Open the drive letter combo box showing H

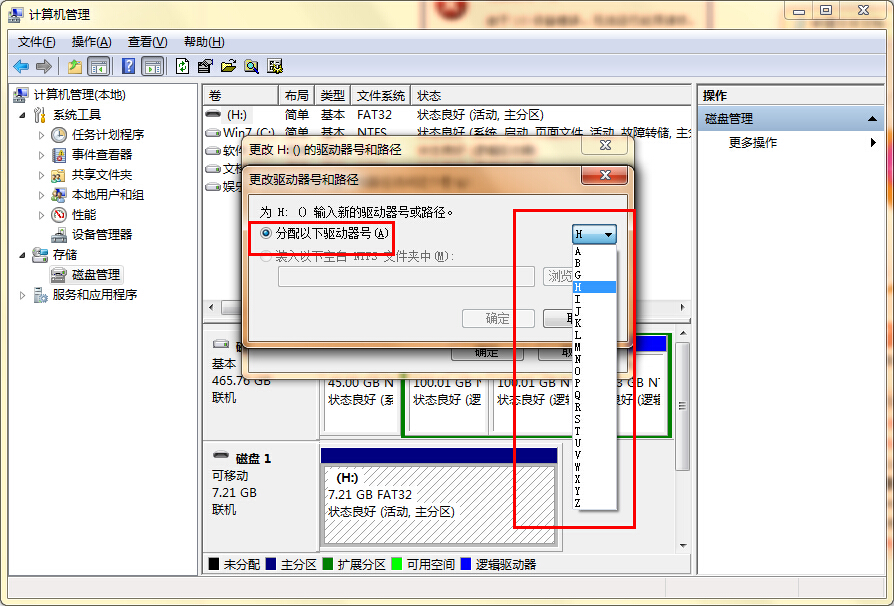coord(594,234)
